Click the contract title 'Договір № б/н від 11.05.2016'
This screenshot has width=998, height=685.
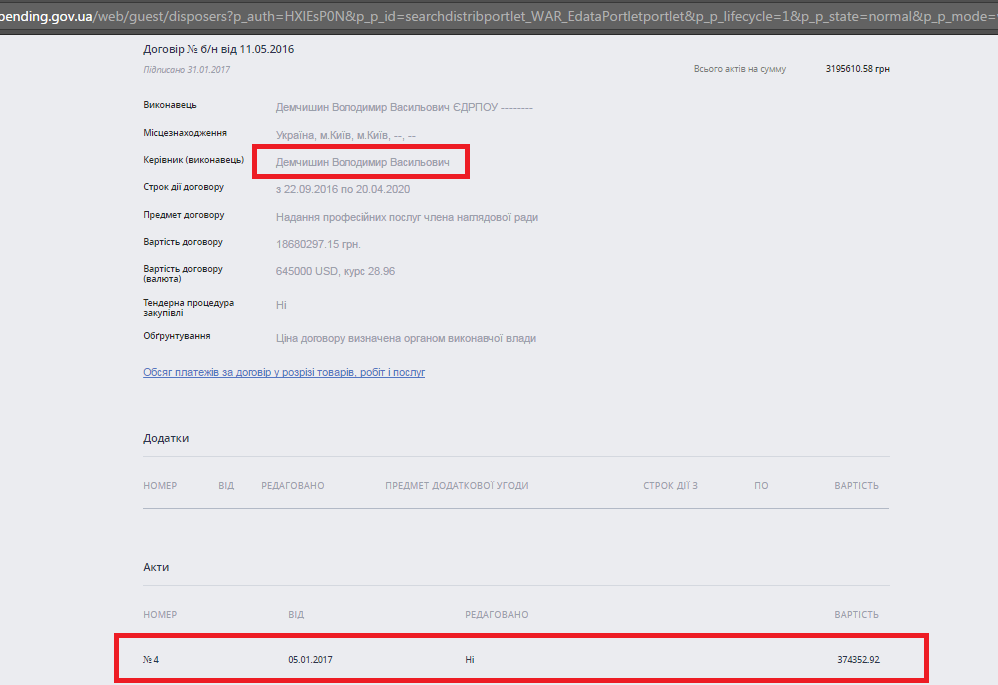tap(218, 49)
